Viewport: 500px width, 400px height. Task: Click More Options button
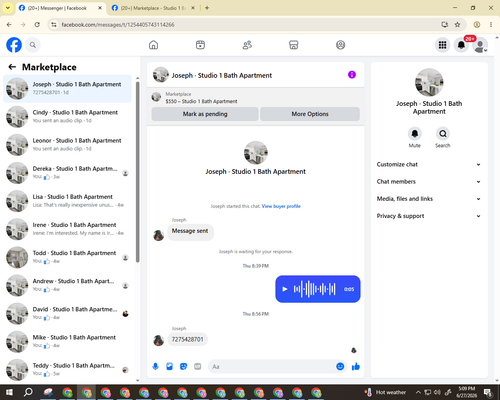[x=310, y=114]
